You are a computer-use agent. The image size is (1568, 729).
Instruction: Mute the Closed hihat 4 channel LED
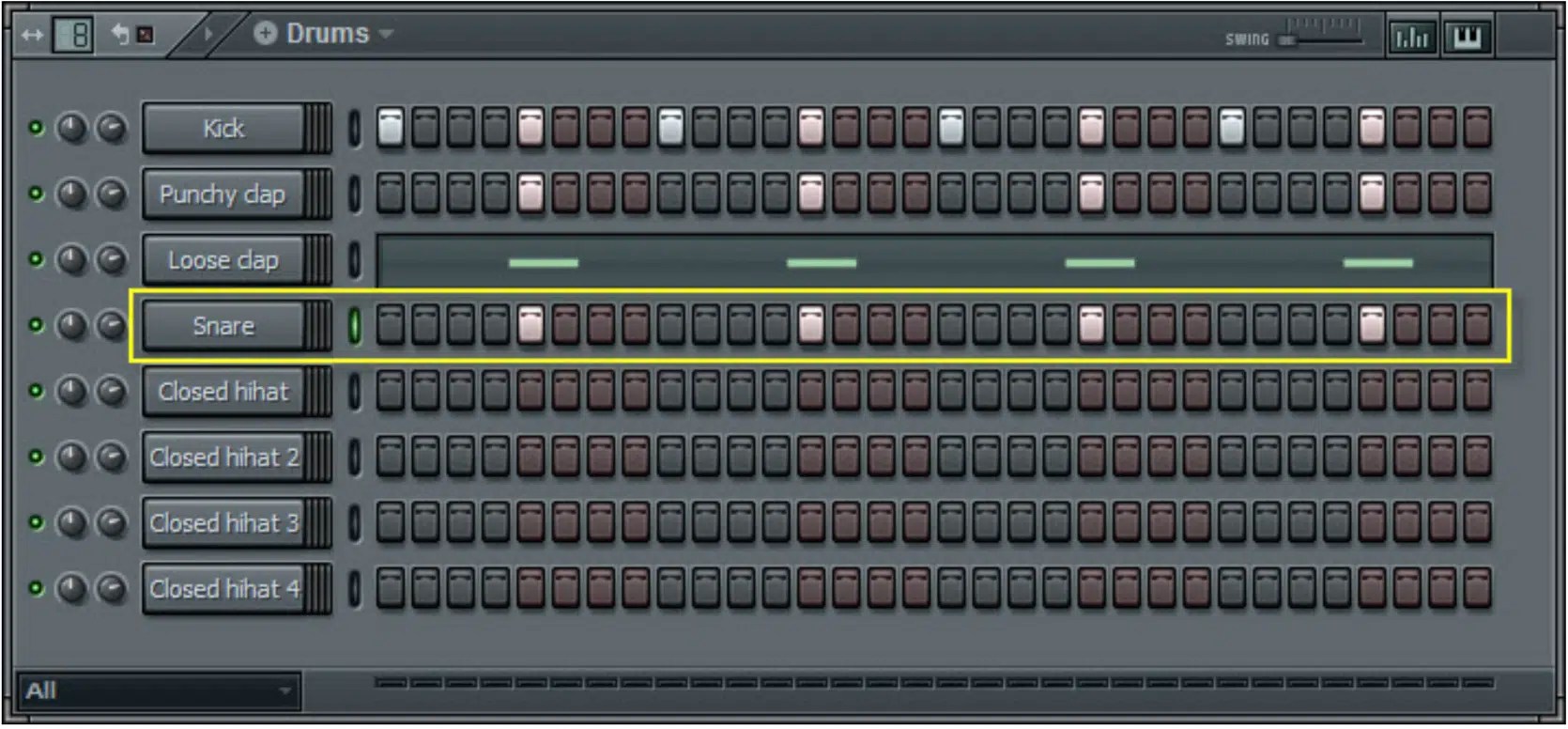click(36, 588)
